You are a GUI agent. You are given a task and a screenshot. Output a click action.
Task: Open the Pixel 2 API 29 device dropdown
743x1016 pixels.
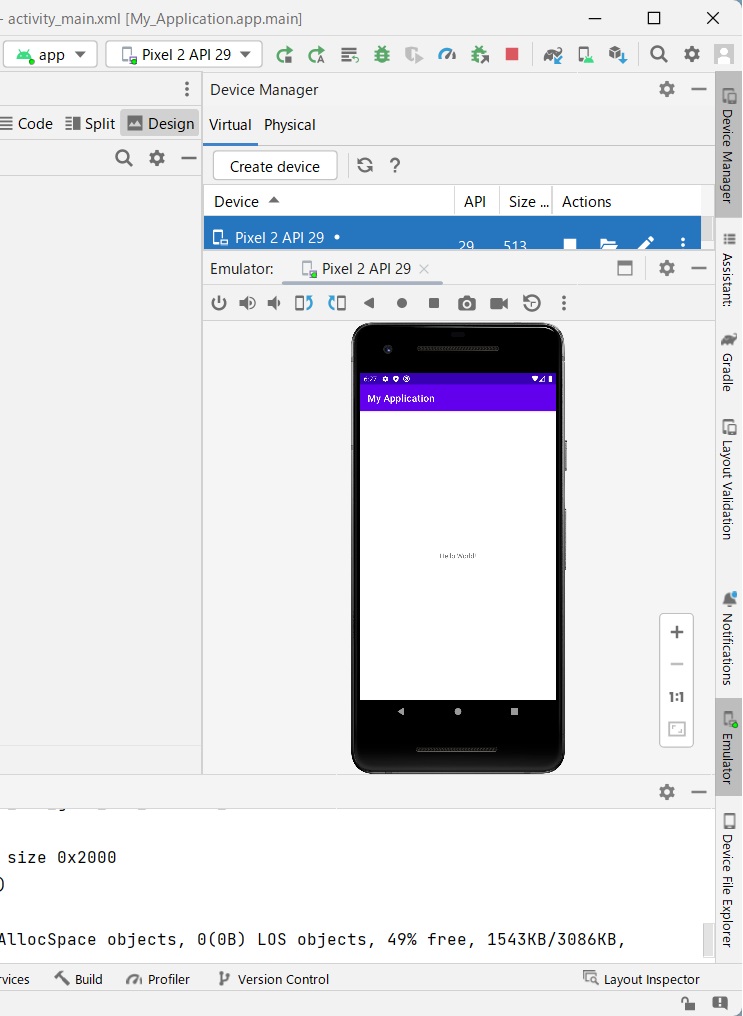(x=184, y=54)
